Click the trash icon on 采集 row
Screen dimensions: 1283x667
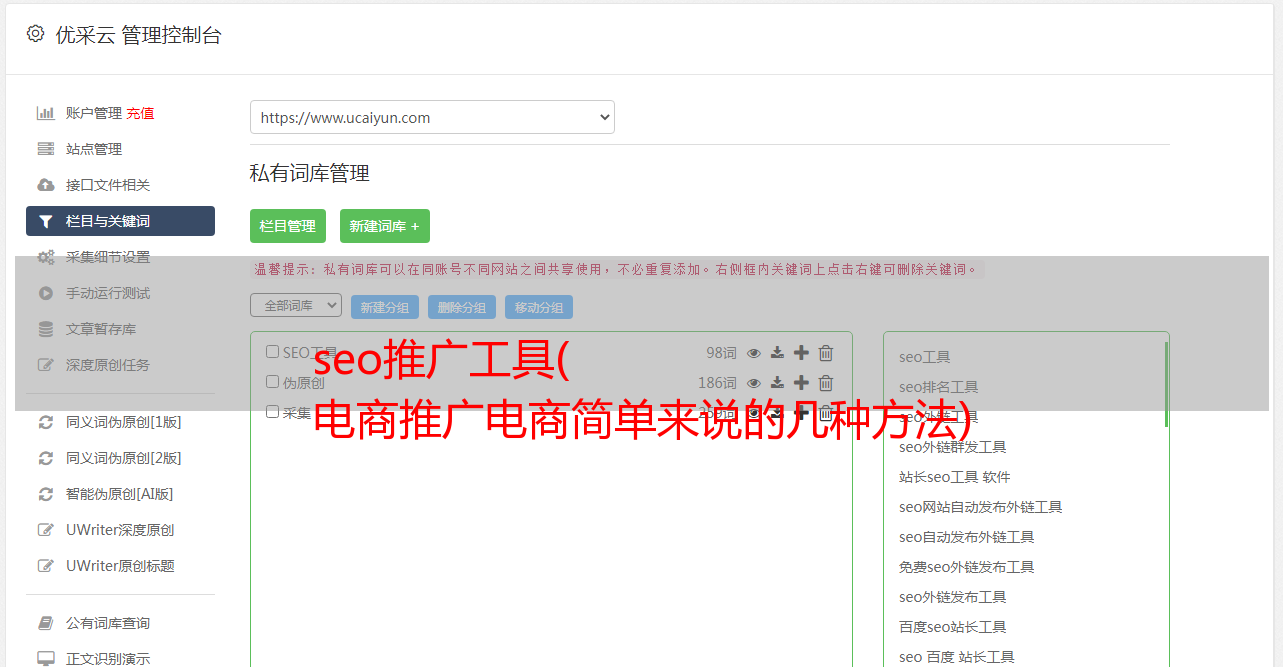point(826,413)
